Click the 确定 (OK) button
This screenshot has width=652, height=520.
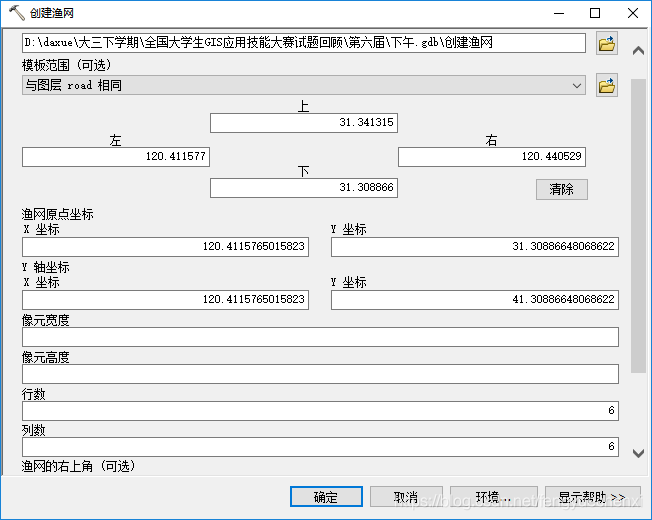(326, 497)
